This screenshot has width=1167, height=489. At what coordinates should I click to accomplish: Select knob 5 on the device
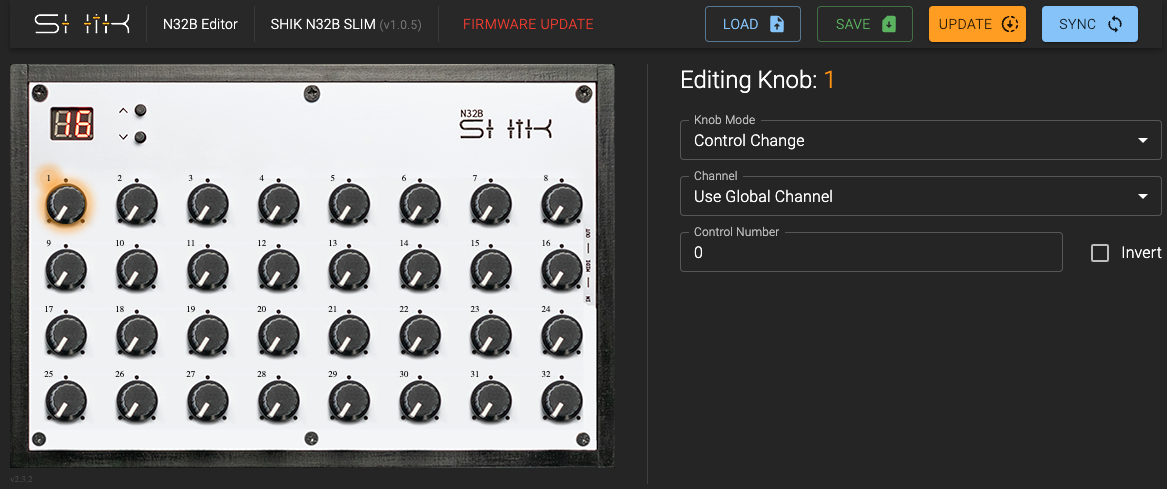pos(350,204)
